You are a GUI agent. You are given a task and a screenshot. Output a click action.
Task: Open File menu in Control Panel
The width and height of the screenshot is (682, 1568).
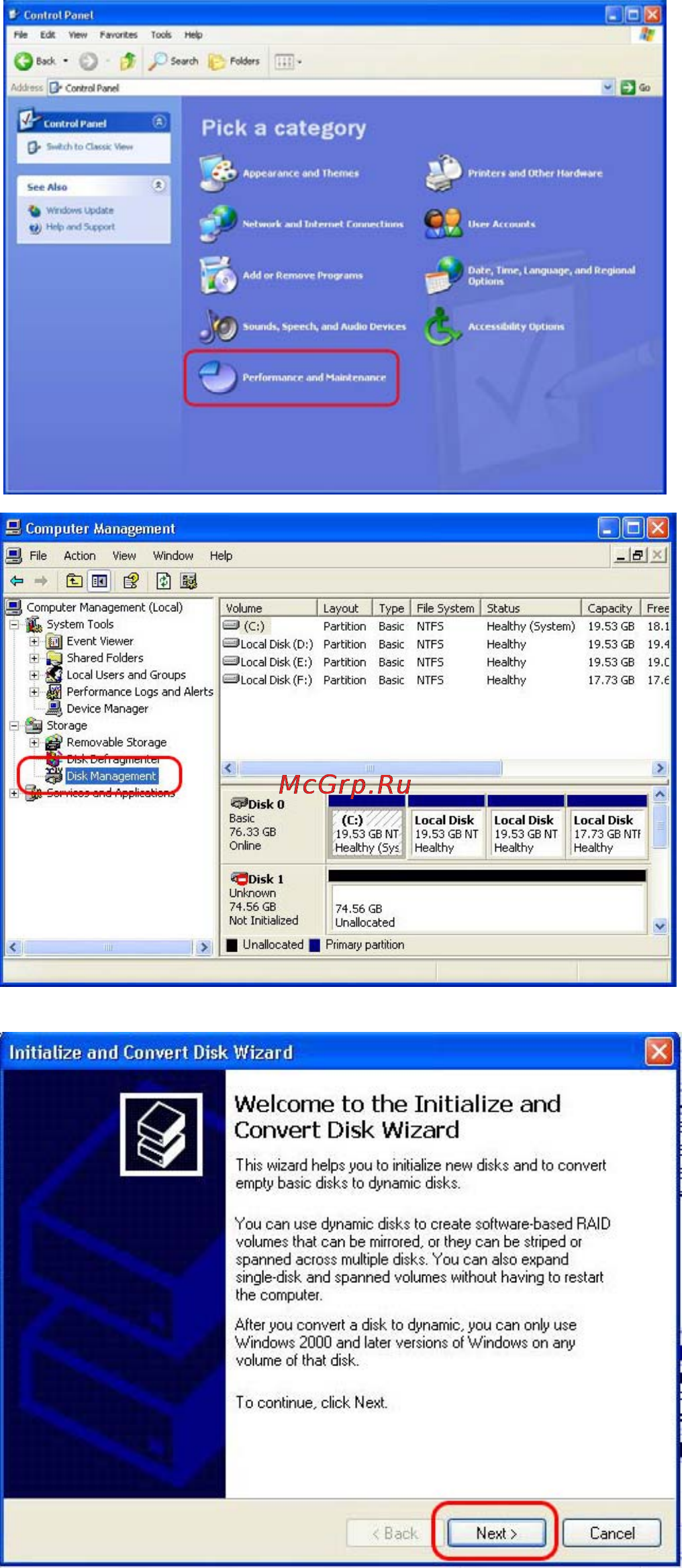21,35
